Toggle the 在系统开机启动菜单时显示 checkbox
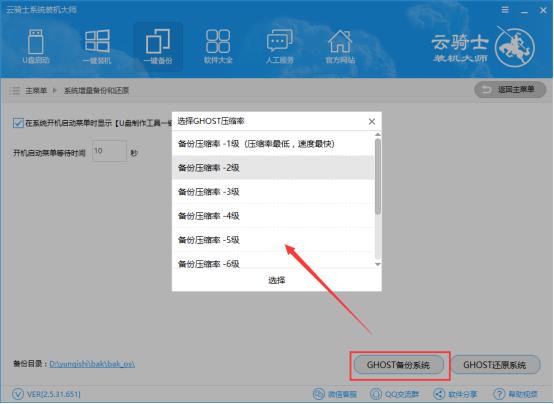Screen dimensions: 554x404 click(x=18, y=123)
